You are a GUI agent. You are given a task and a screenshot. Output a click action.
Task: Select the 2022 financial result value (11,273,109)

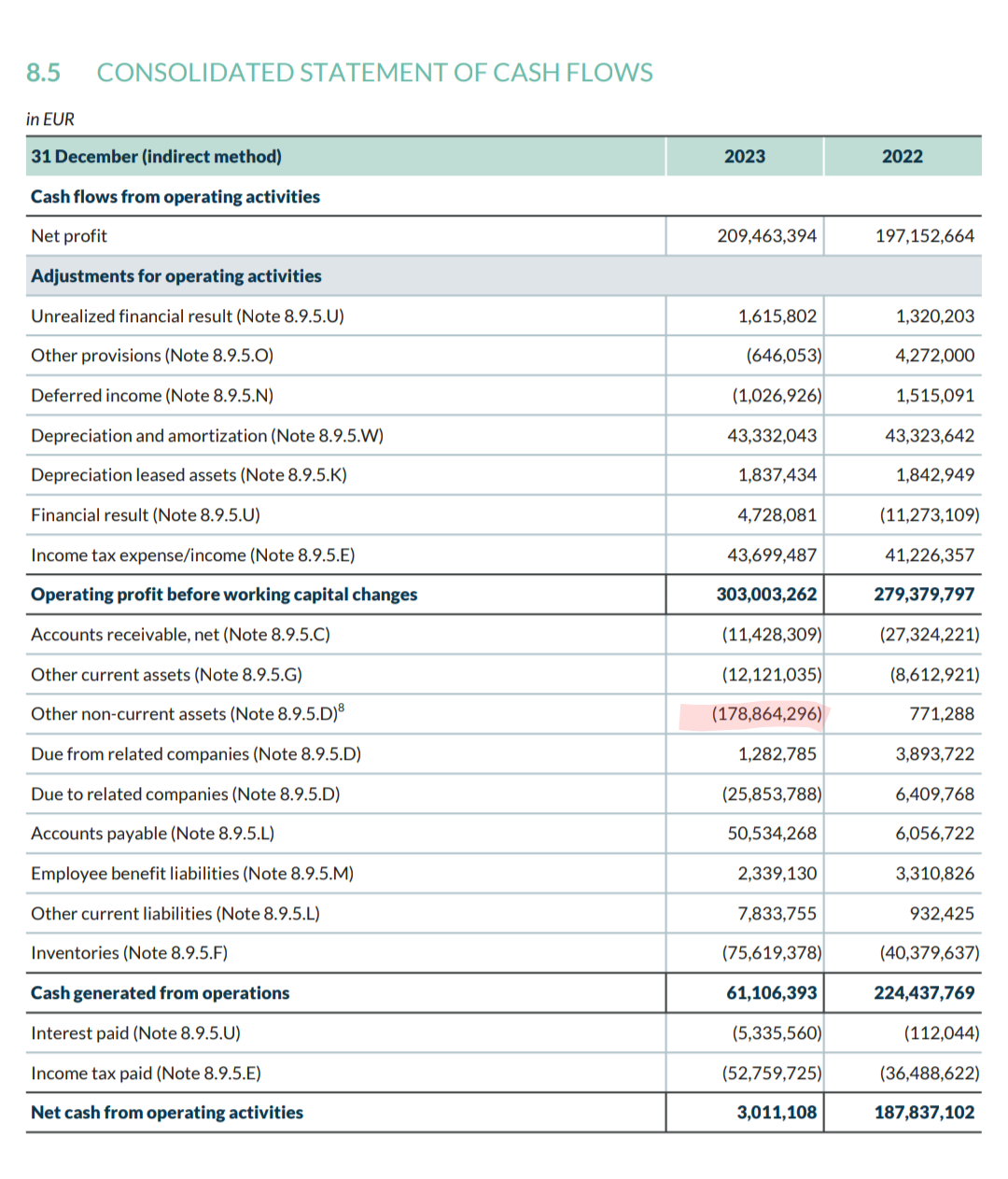pos(929,515)
